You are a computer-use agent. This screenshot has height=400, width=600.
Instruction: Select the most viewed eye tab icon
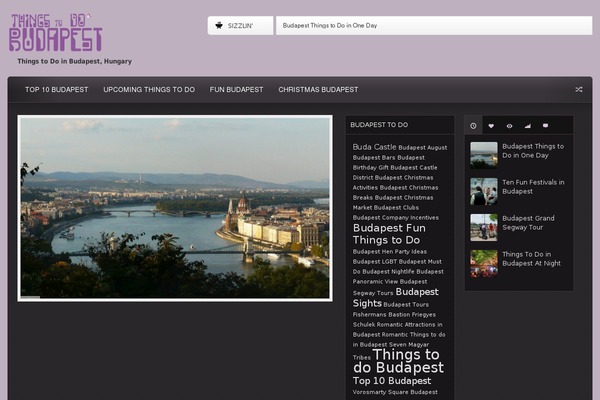click(509, 126)
